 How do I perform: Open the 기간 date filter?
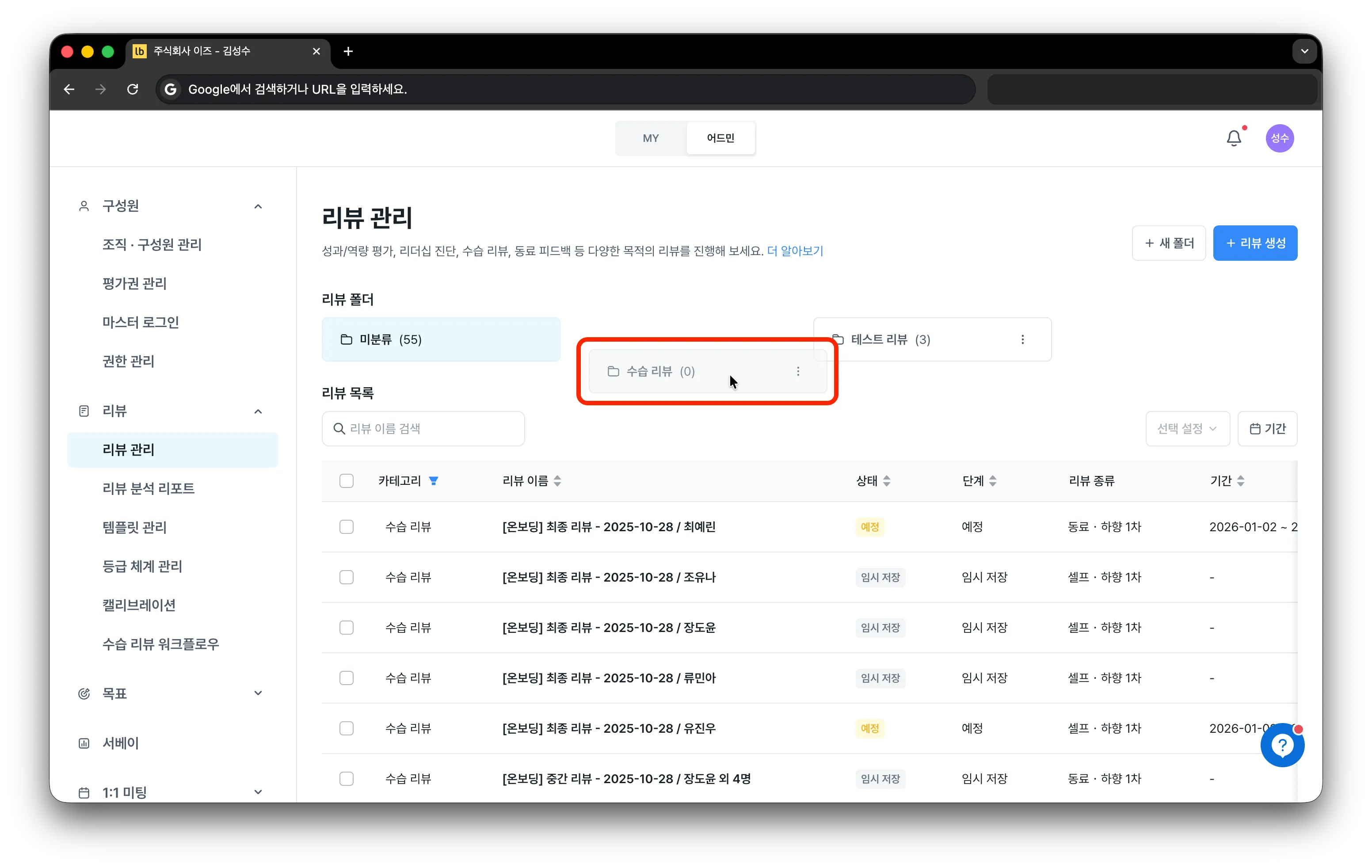1267,428
